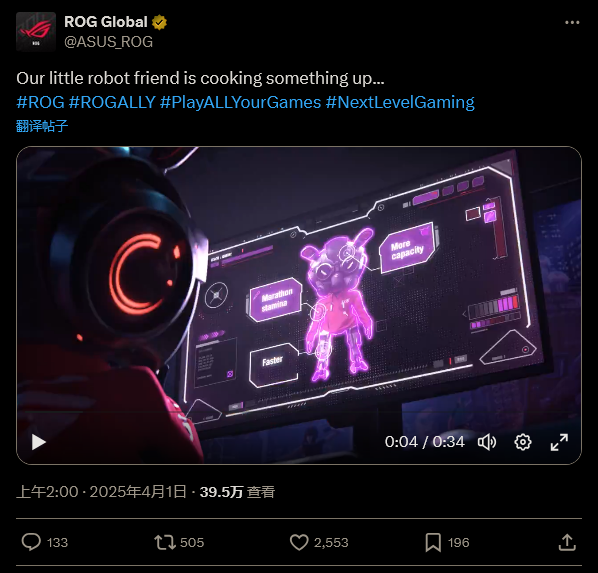Image resolution: width=598 pixels, height=573 pixels.
Task: Click the 39.5万 查看 view count
Action: coord(237,492)
